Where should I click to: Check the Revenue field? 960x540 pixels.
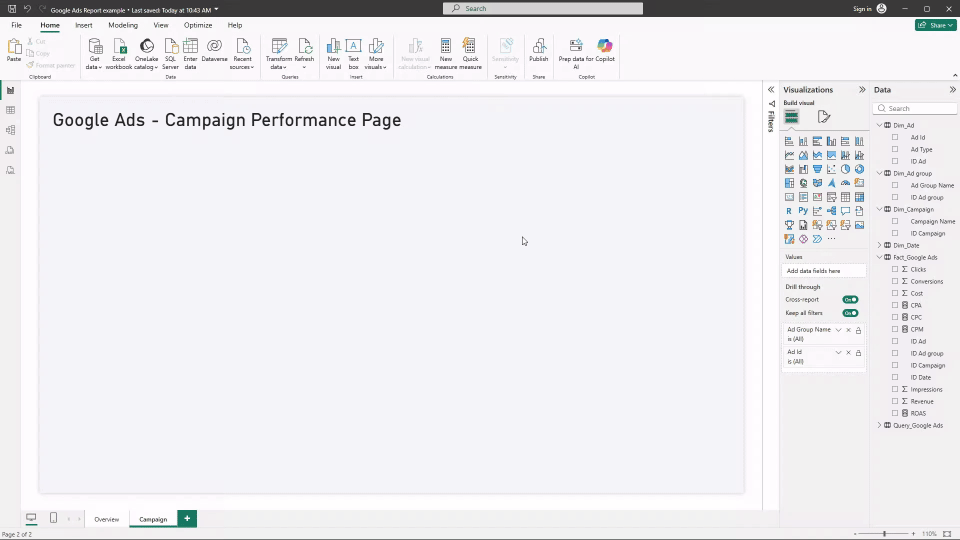point(895,402)
